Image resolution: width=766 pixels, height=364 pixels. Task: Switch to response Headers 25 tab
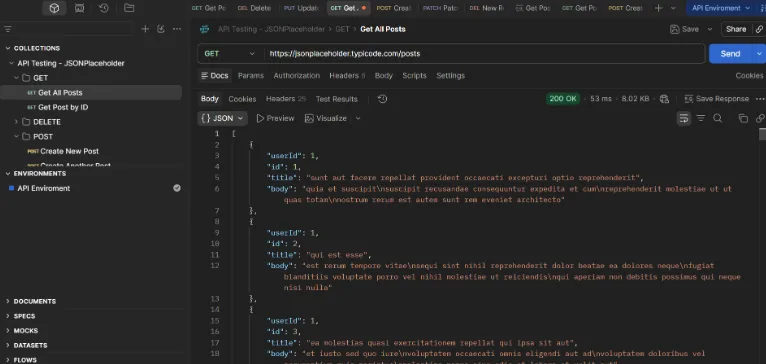click(x=286, y=99)
